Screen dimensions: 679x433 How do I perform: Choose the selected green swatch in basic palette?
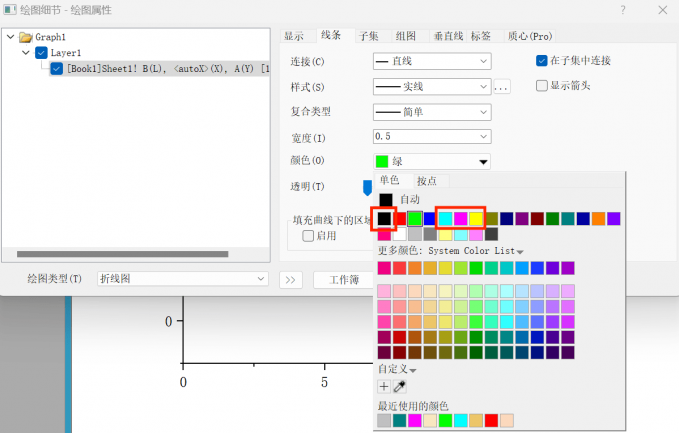pyautogui.click(x=415, y=219)
